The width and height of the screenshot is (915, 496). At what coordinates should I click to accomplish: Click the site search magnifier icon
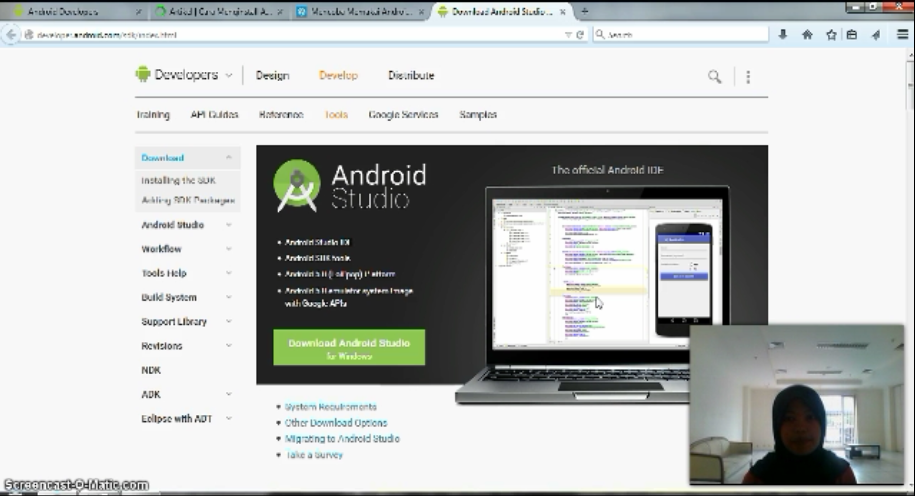point(714,76)
